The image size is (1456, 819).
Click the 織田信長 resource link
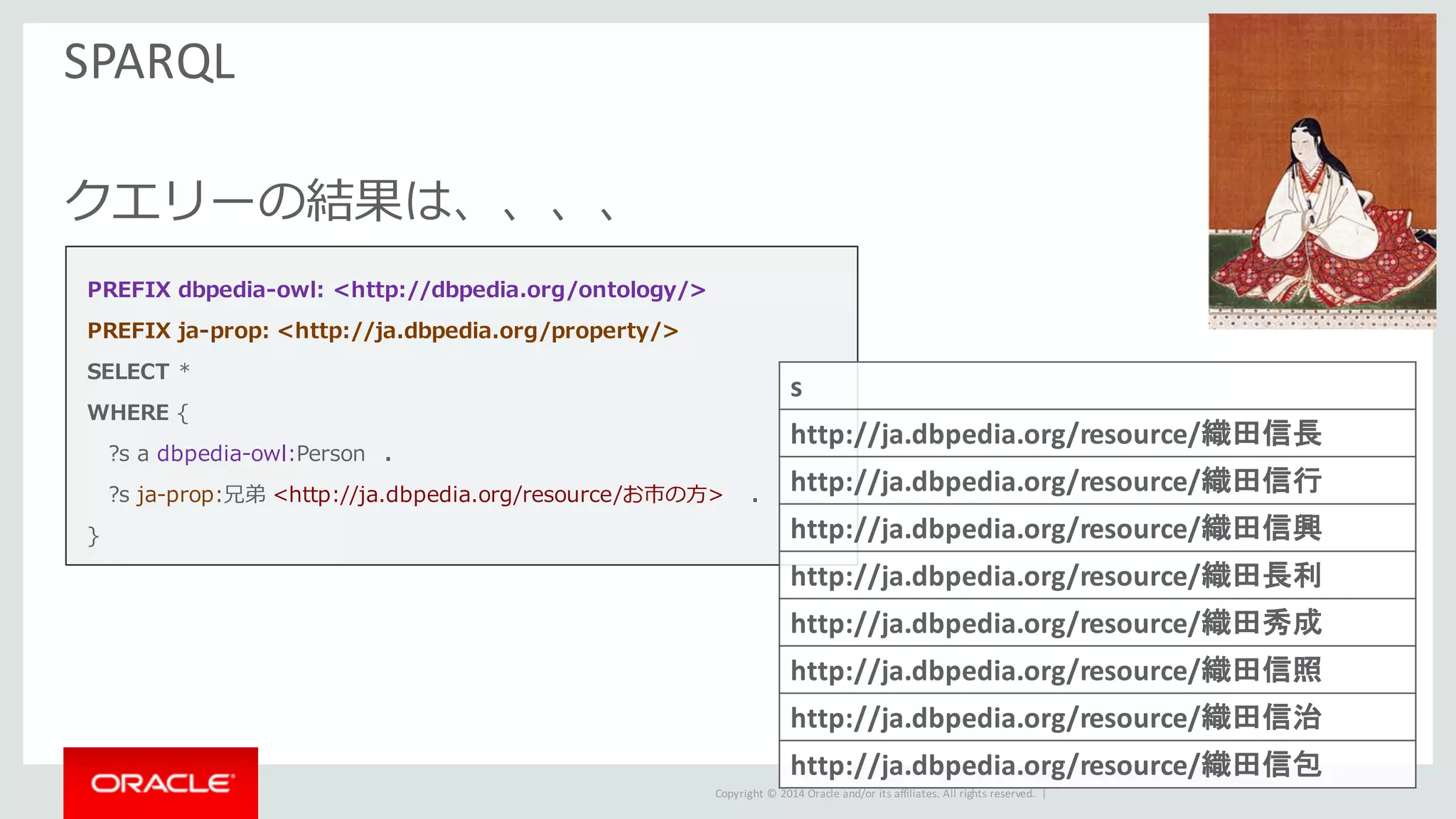coord(1056,434)
